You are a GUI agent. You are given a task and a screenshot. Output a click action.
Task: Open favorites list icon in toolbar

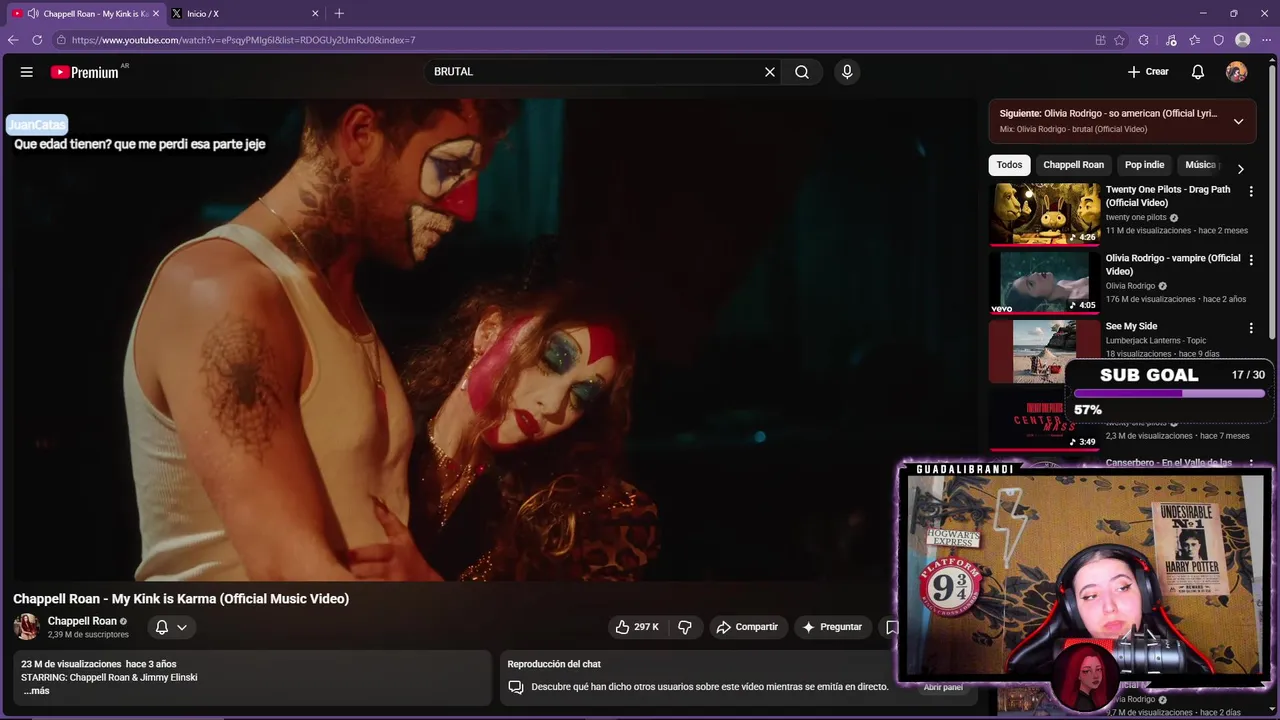click(1194, 40)
